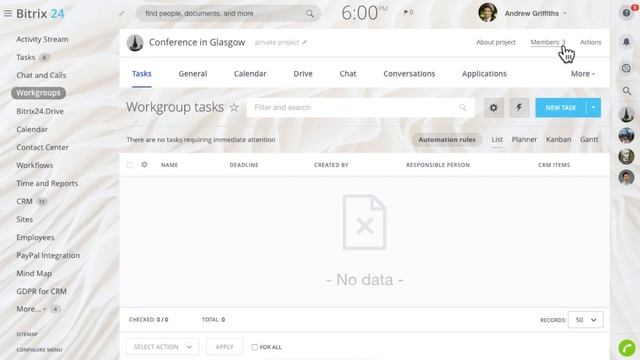Open the recent activity clock icon
The height and width of the screenshot is (360, 640).
click(x=626, y=68)
